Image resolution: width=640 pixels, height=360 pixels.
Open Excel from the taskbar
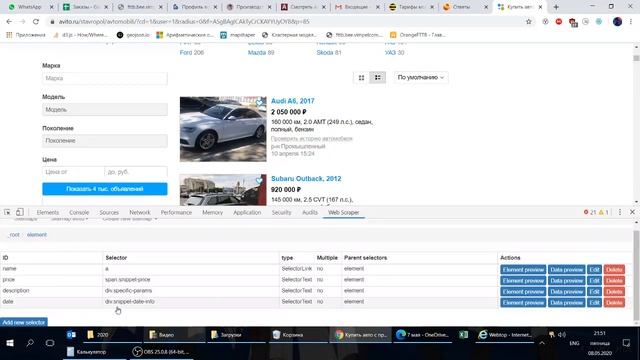[x=464, y=335]
